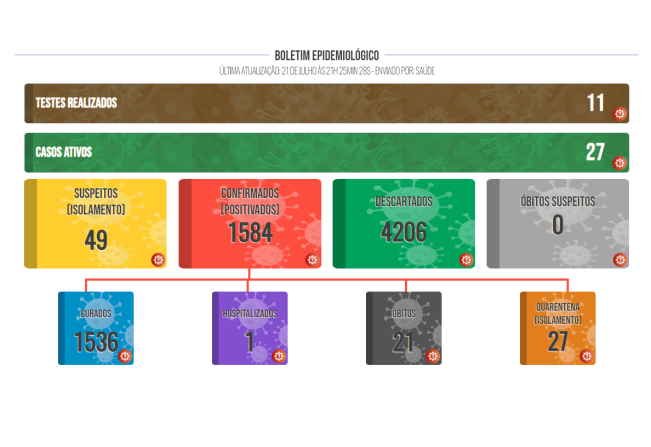The image size is (651, 447).
Task: Open the yellow Suspeitos (Isolamento) card
Action: (95, 224)
